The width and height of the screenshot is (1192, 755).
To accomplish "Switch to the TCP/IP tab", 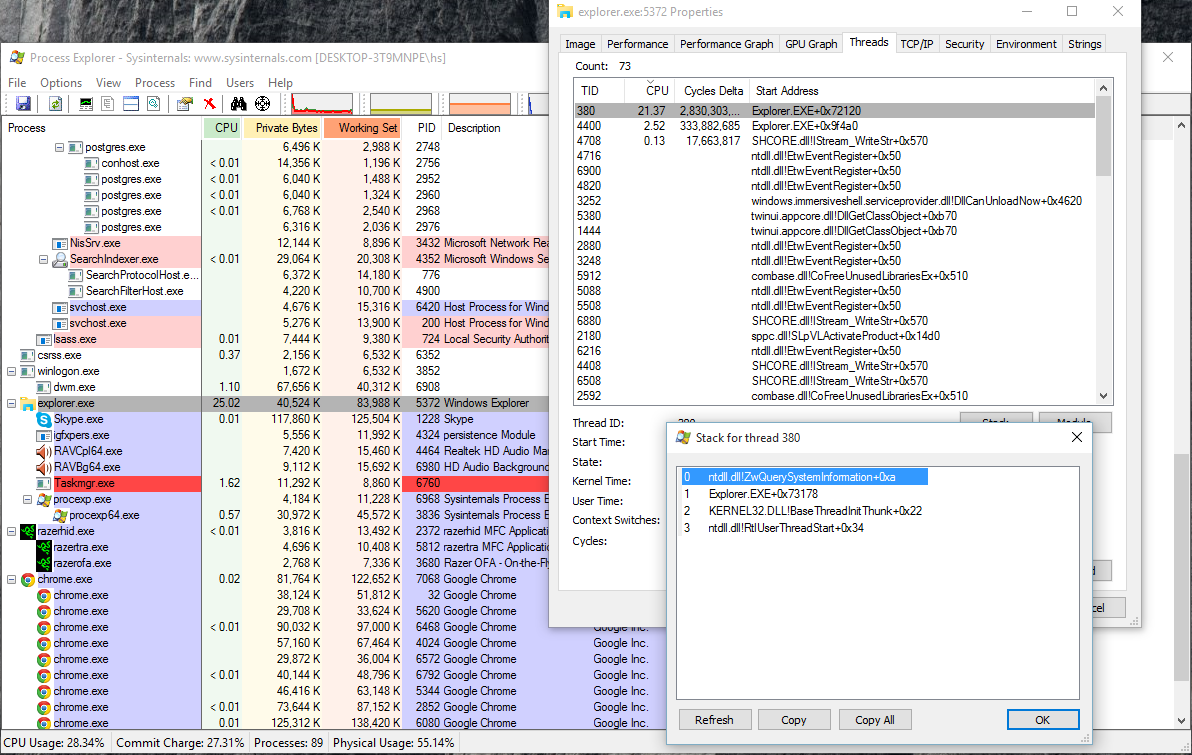I will [917, 44].
